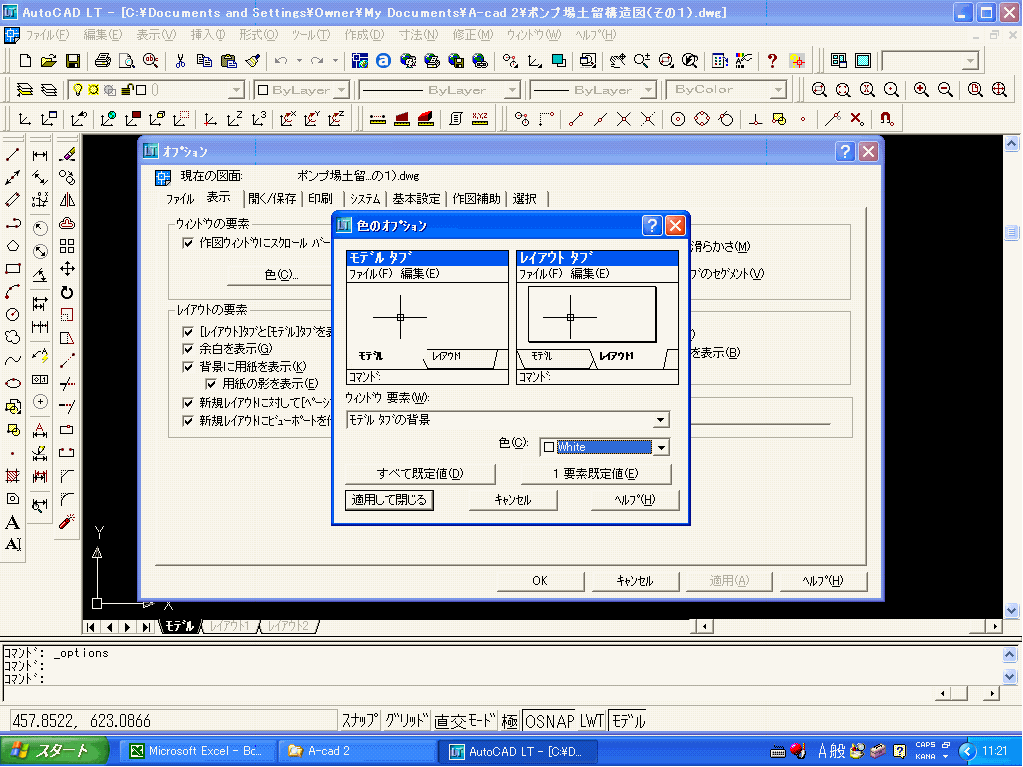Toggle 作図ウィンドウにスクロールバー checkbox

188,243
